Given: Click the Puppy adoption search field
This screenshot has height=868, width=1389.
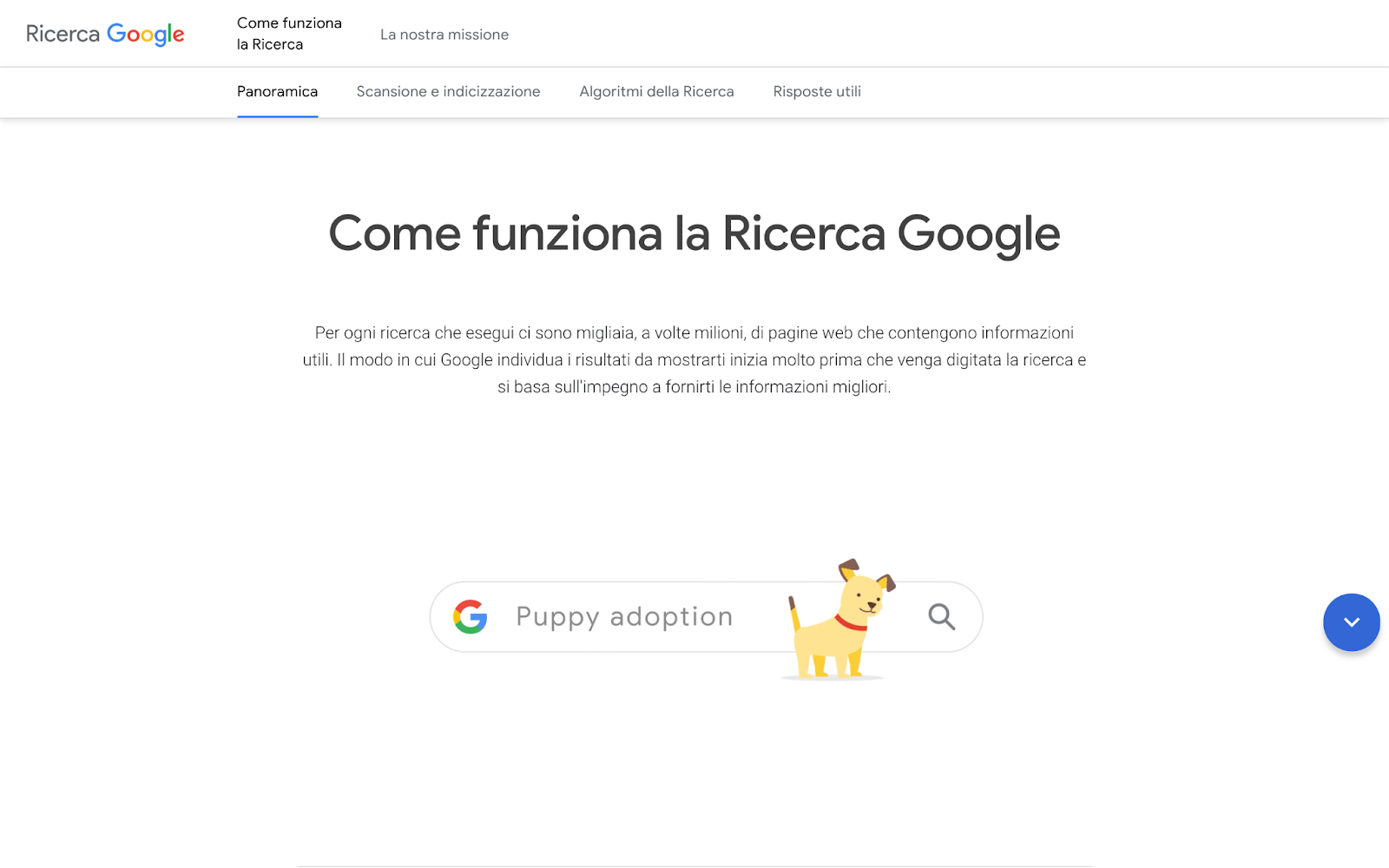Looking at the screenshot, I should tap(706, 616).
